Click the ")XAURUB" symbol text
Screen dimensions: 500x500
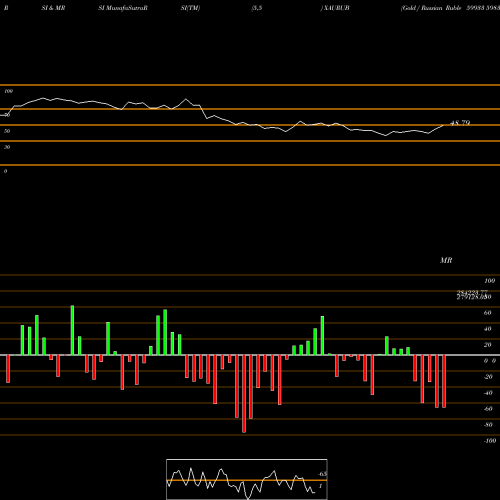pyautogui.click(x=335, y=8)
